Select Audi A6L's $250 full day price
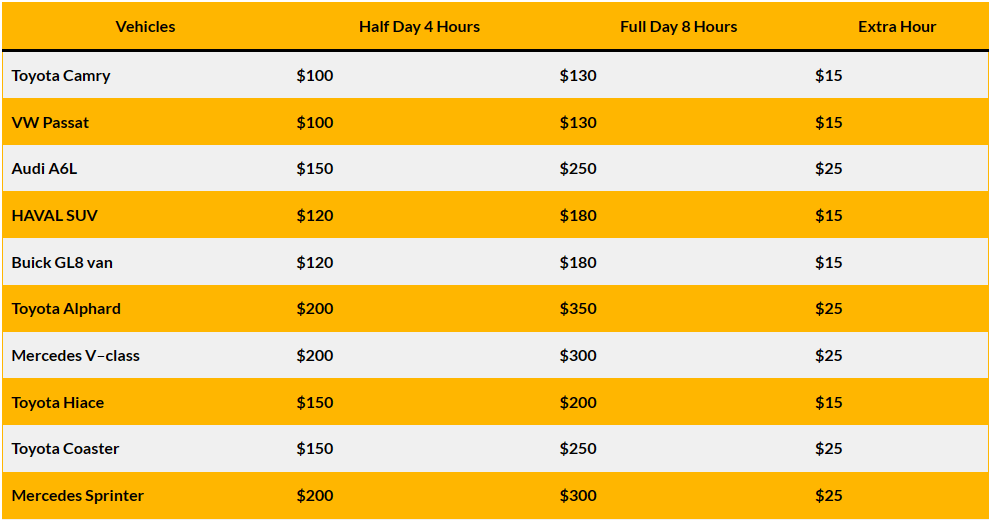992x522 pixels. [x=578, y=168]
